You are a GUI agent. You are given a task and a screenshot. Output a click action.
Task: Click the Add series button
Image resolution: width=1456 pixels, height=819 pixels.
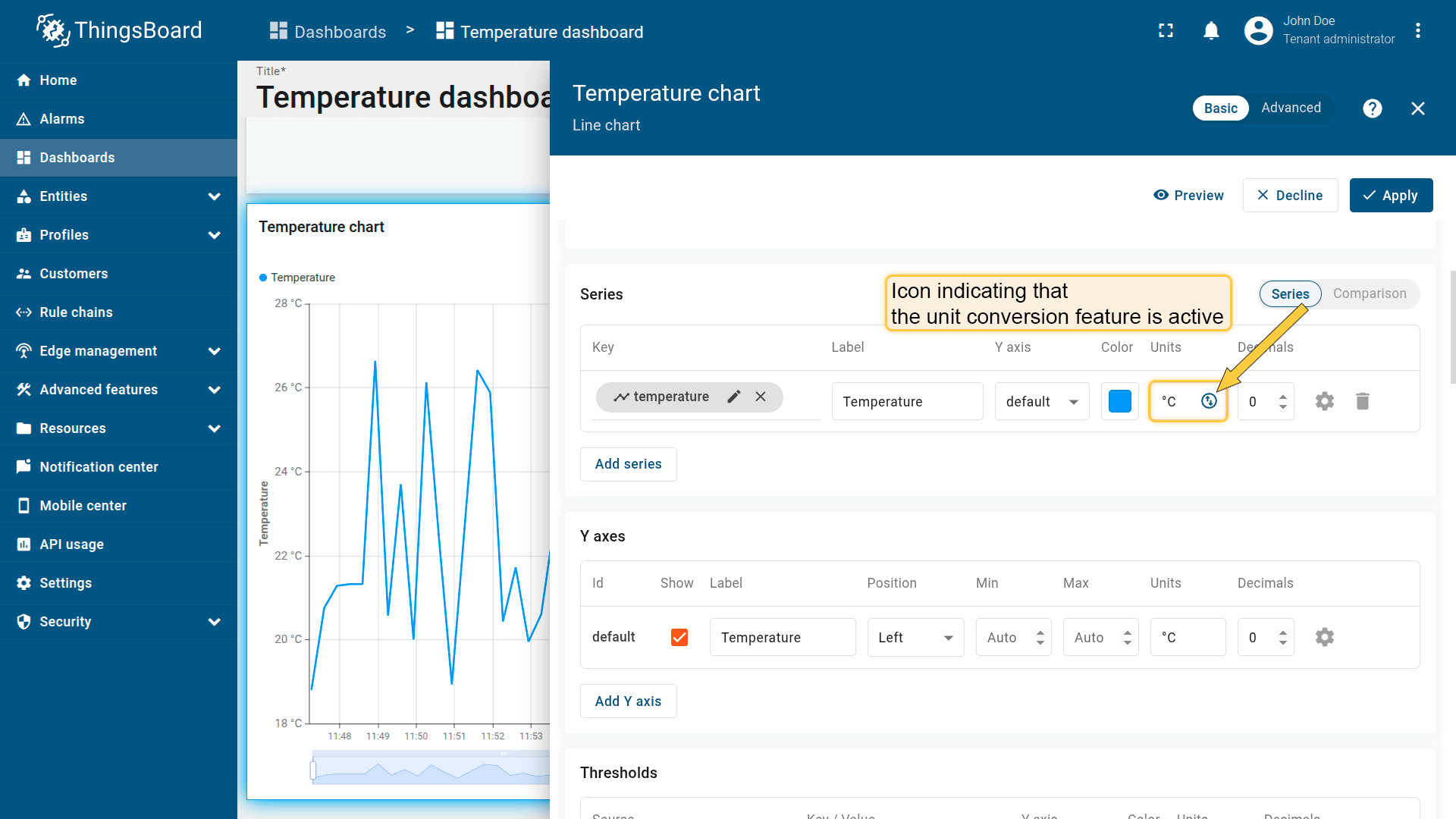coord(628,464)
